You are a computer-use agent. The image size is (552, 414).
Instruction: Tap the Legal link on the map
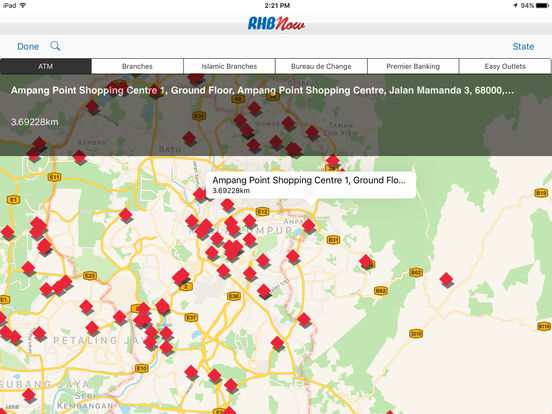coord(12,406)
